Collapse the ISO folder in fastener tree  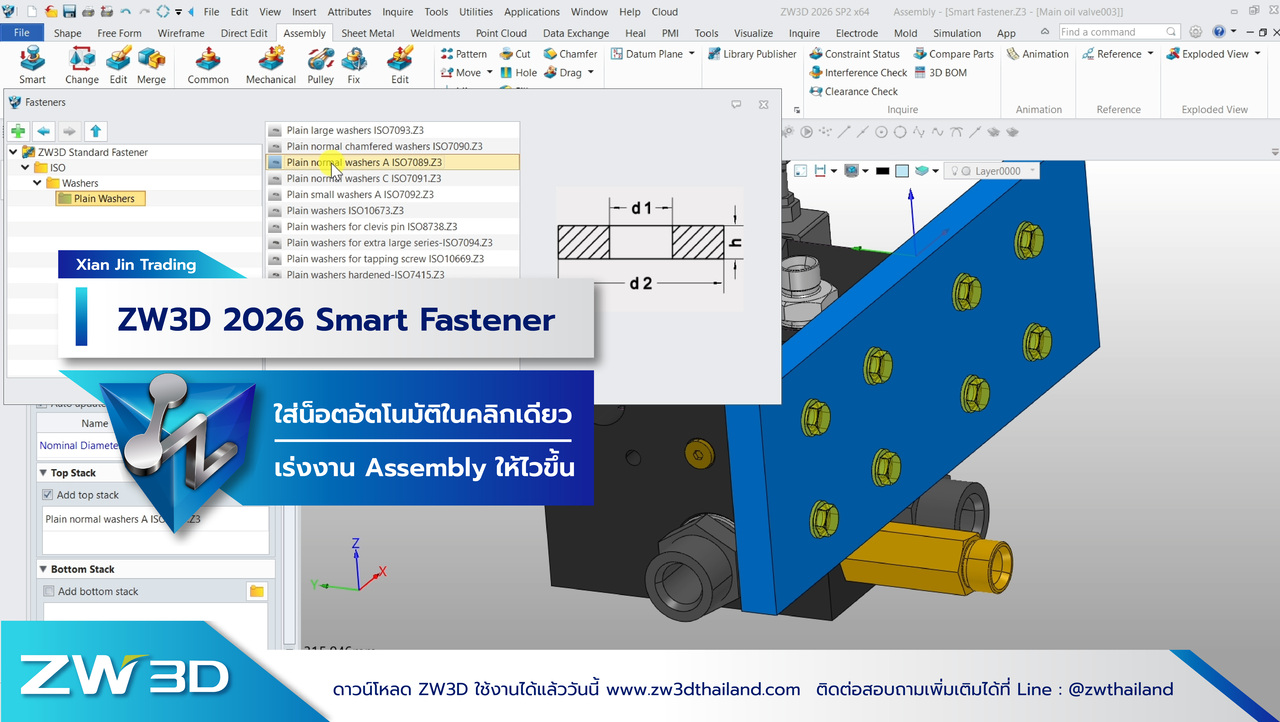coord(25,168)
